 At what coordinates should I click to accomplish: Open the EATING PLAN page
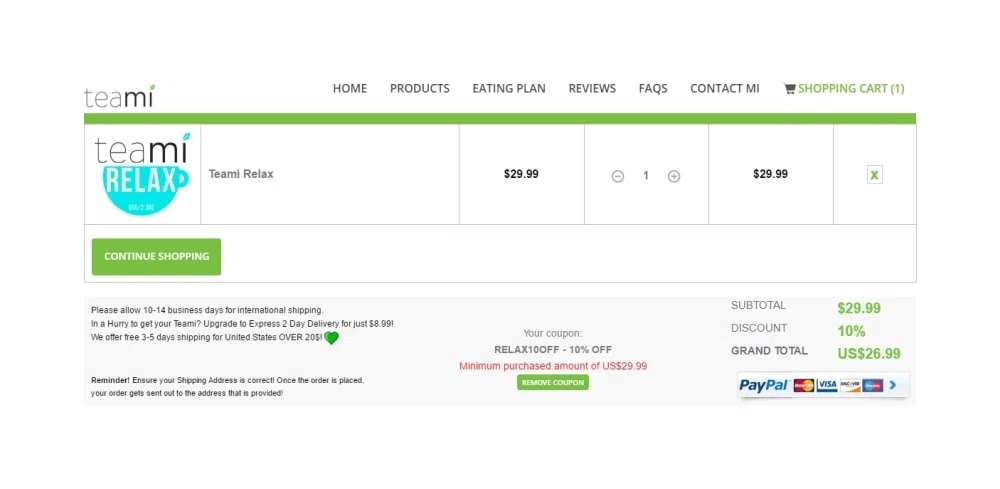509,89
